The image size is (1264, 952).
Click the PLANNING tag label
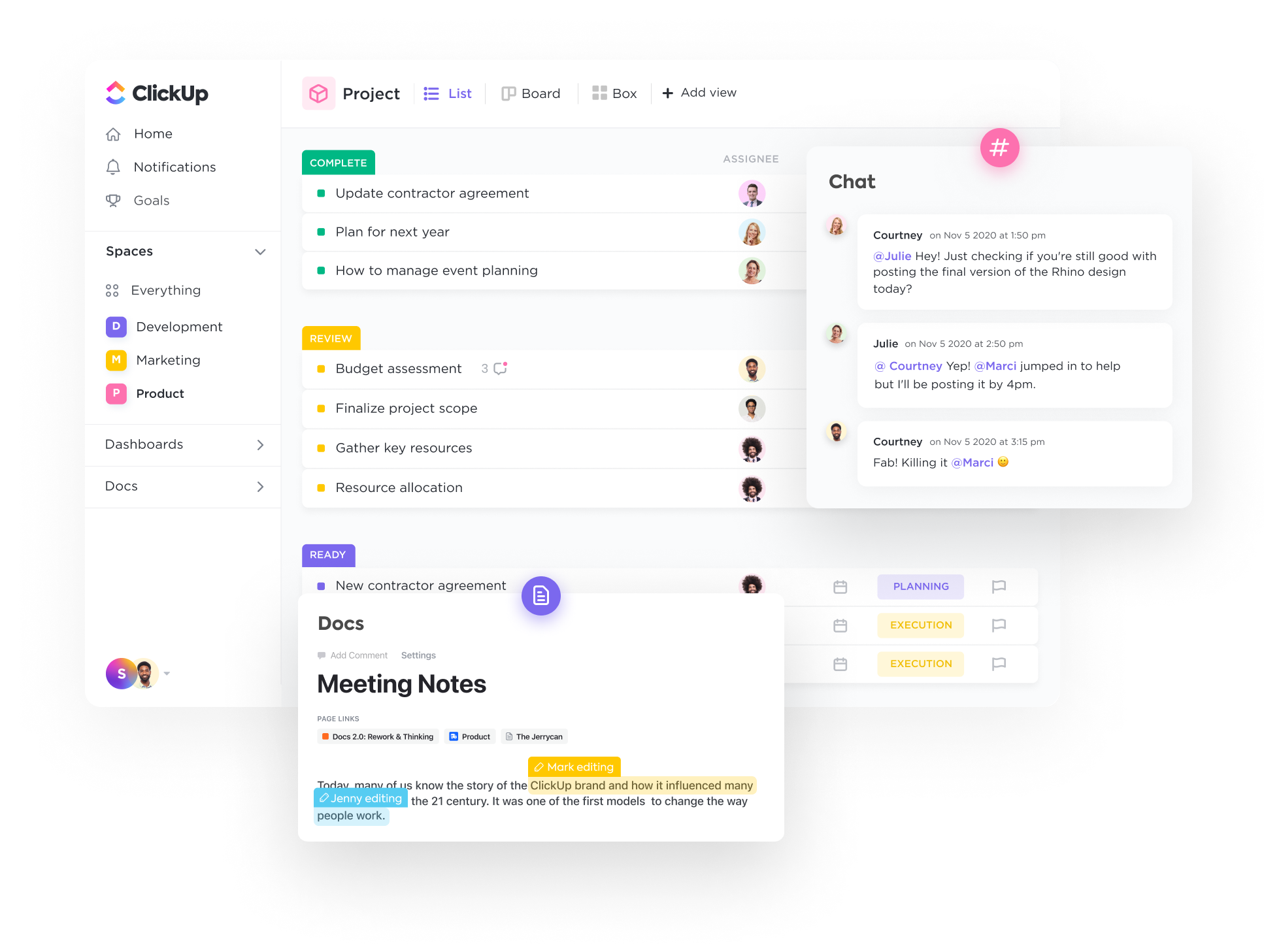click(920, 586)
